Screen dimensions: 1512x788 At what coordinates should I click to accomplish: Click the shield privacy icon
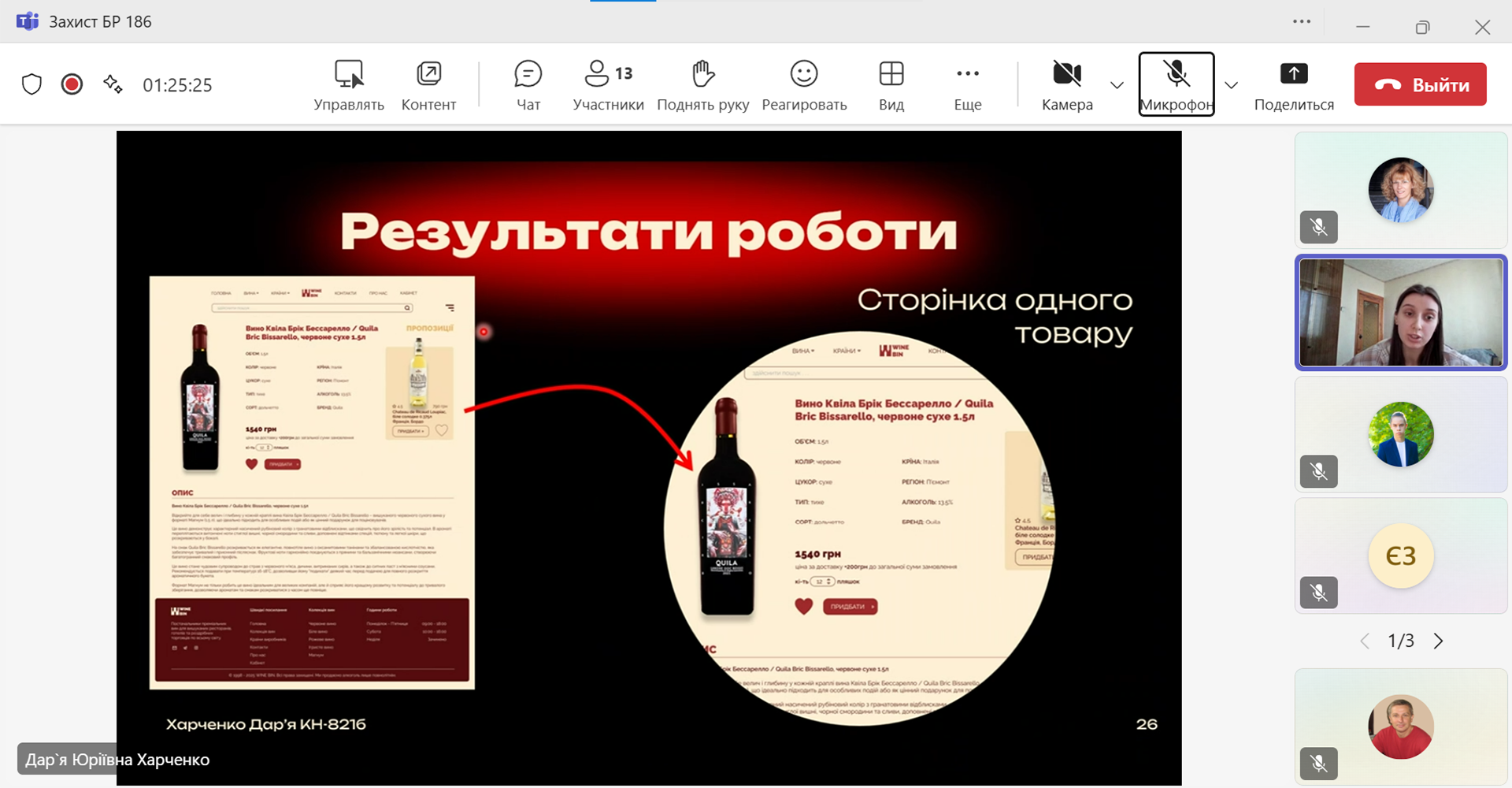(x=31, y=84)
